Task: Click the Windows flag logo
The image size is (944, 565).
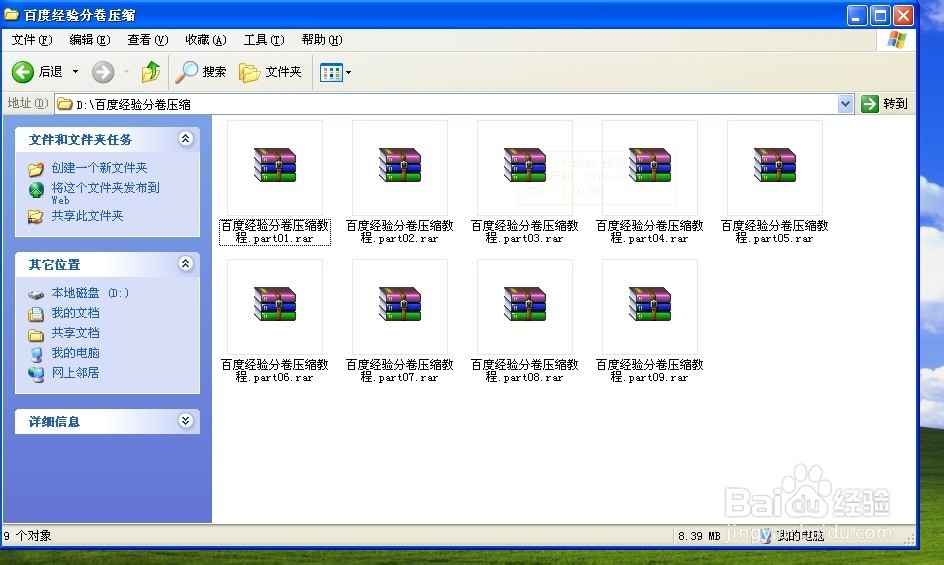Action: click(896, 40)
